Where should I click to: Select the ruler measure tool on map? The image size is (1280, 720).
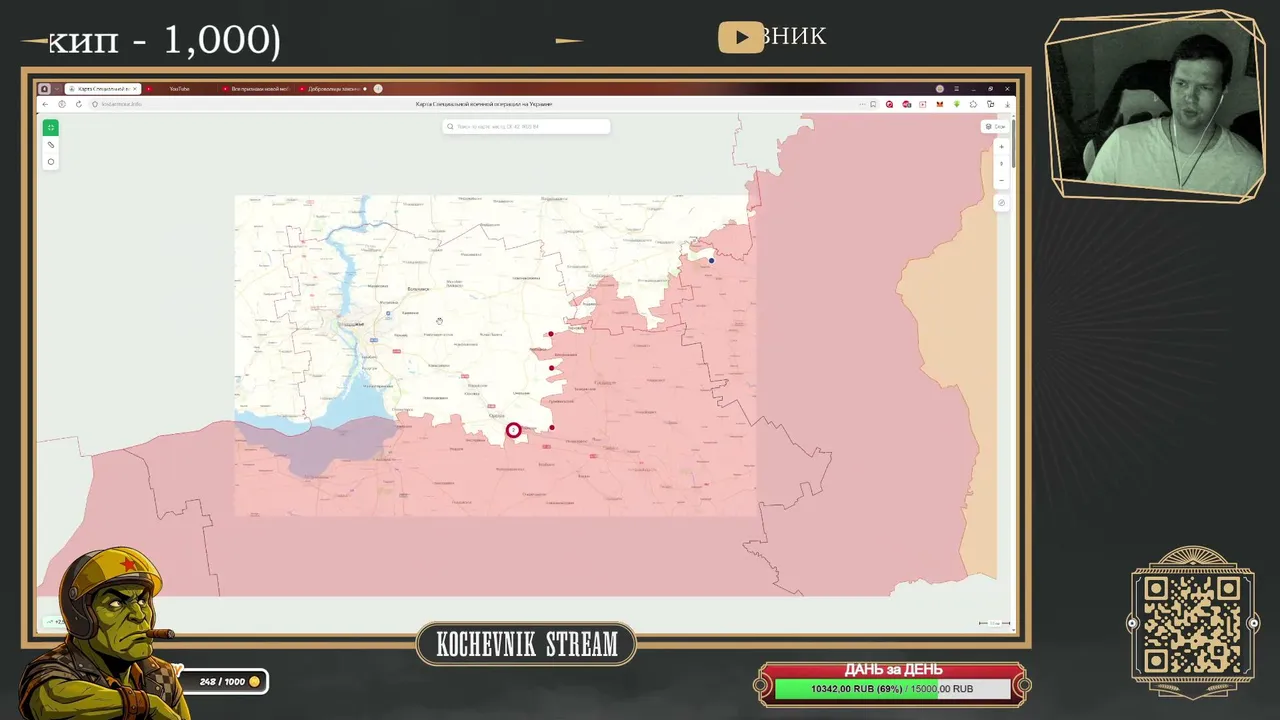(x=51, y=145)
